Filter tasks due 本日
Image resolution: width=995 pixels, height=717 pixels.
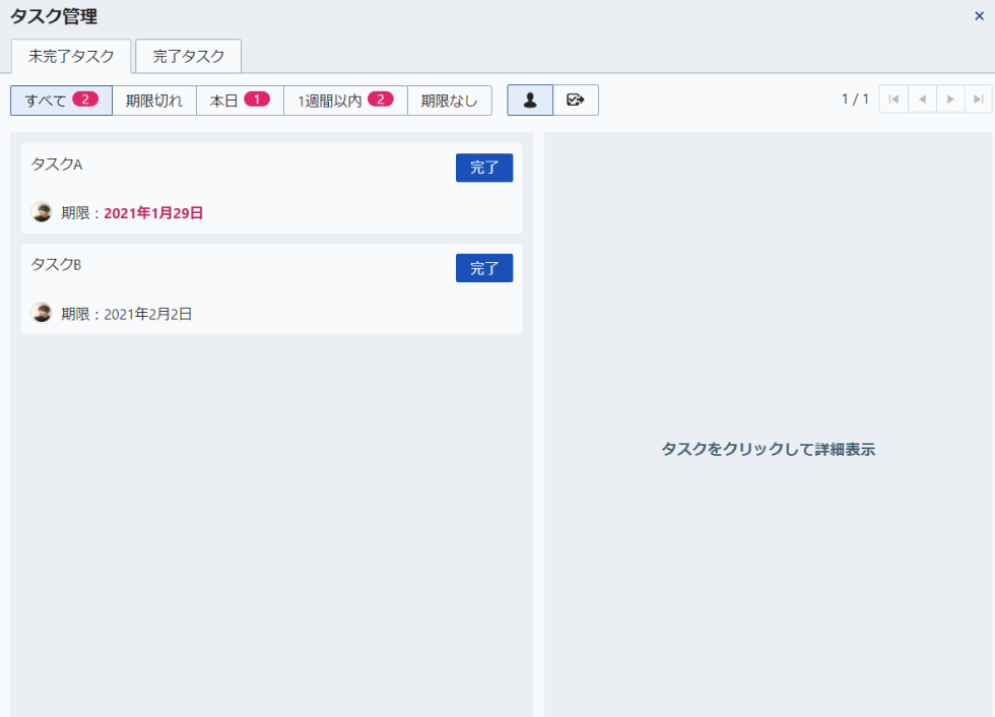pos(240,100)
